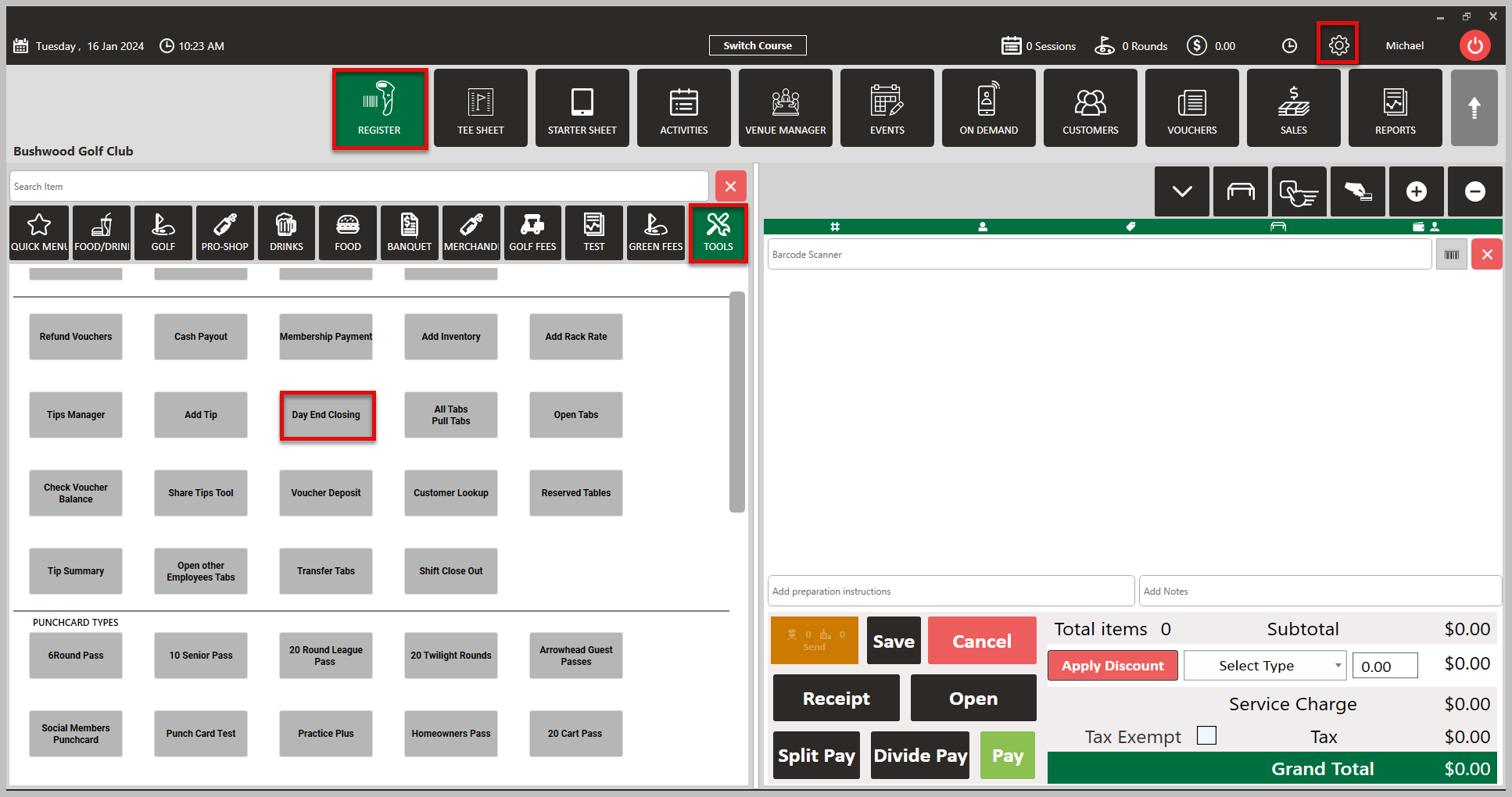
Task: Click the Switch Course button
Action: [x=758, y=45]
